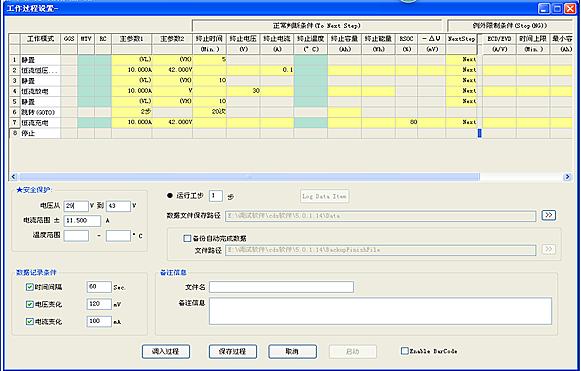Click the 42.000V main parameter cell in row 7
581x371 pixels.
point(172,122)
